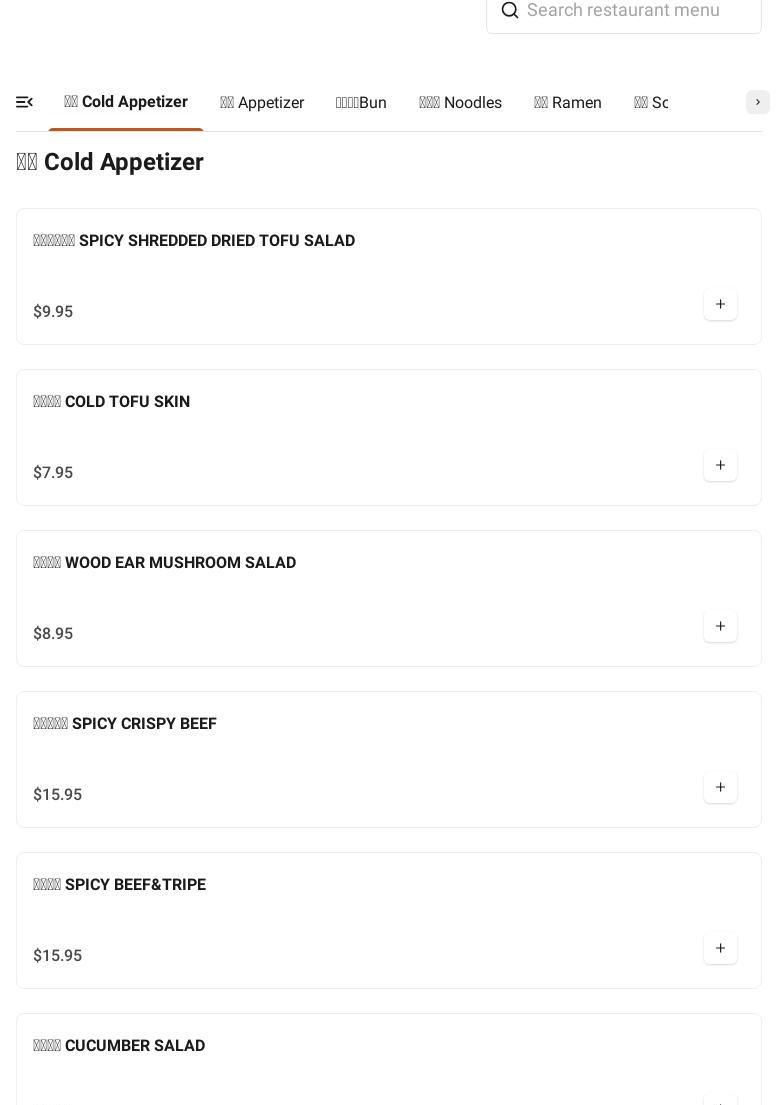Add Spicy Beef&Tripe to order
This screenshot has height=1105, width=778.
pyautogui.click(x=720, y=948)
